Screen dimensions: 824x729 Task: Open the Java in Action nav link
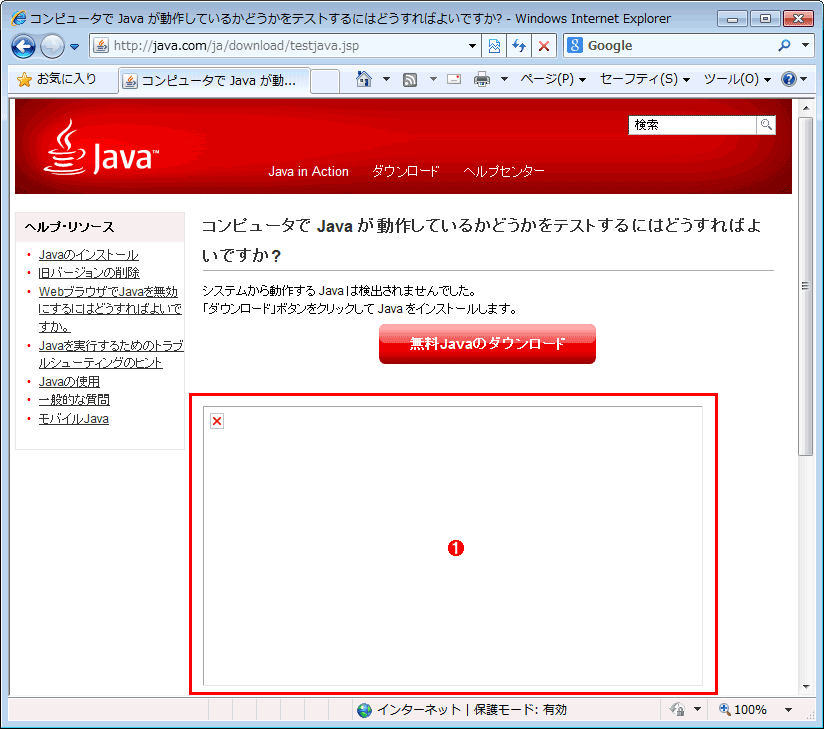pyautogui.click(x=308, y=171)
